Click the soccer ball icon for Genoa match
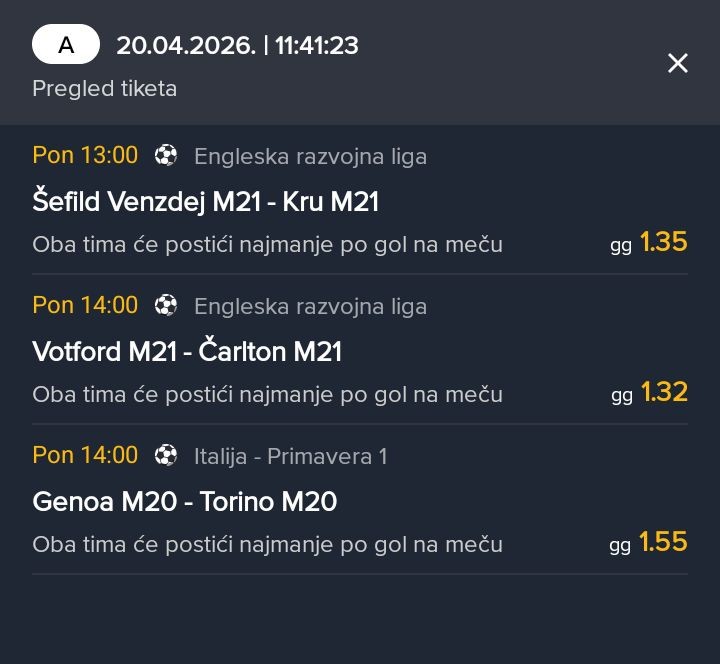The width and height of the screenshot is (720, 664). pyautogui.click(x=166, y=455)
